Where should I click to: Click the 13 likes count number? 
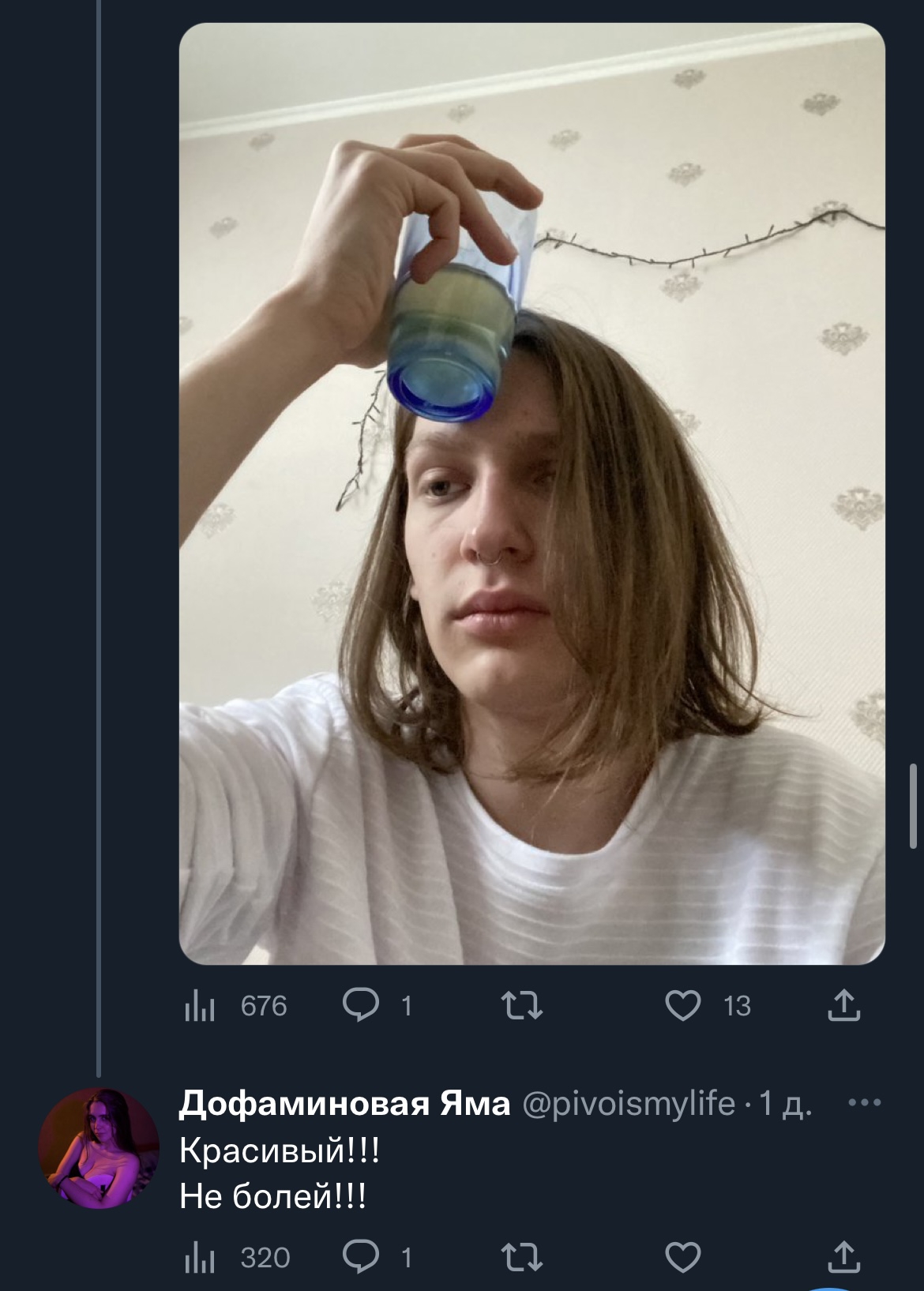click(737, 1006)
